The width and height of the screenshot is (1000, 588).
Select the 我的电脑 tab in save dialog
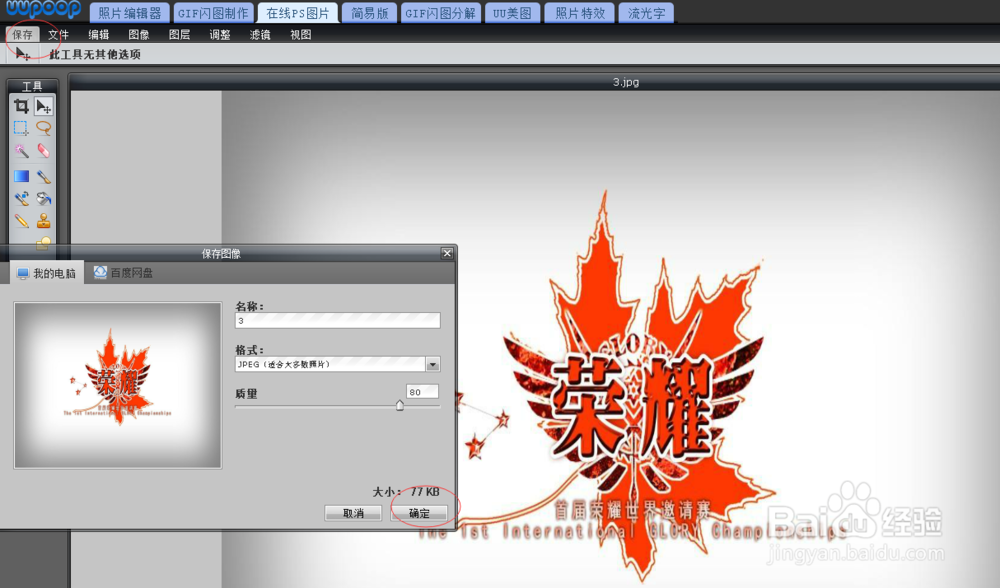click(x=47, y=274)
